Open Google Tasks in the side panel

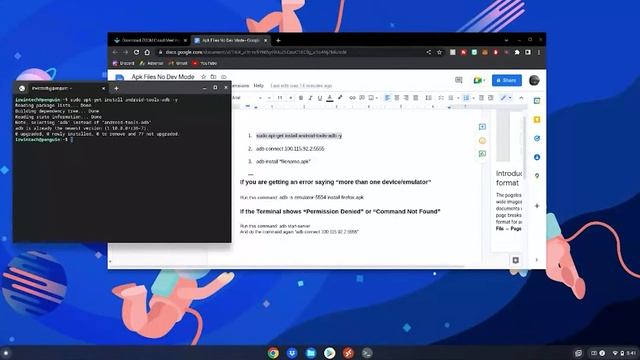point(537,138)
